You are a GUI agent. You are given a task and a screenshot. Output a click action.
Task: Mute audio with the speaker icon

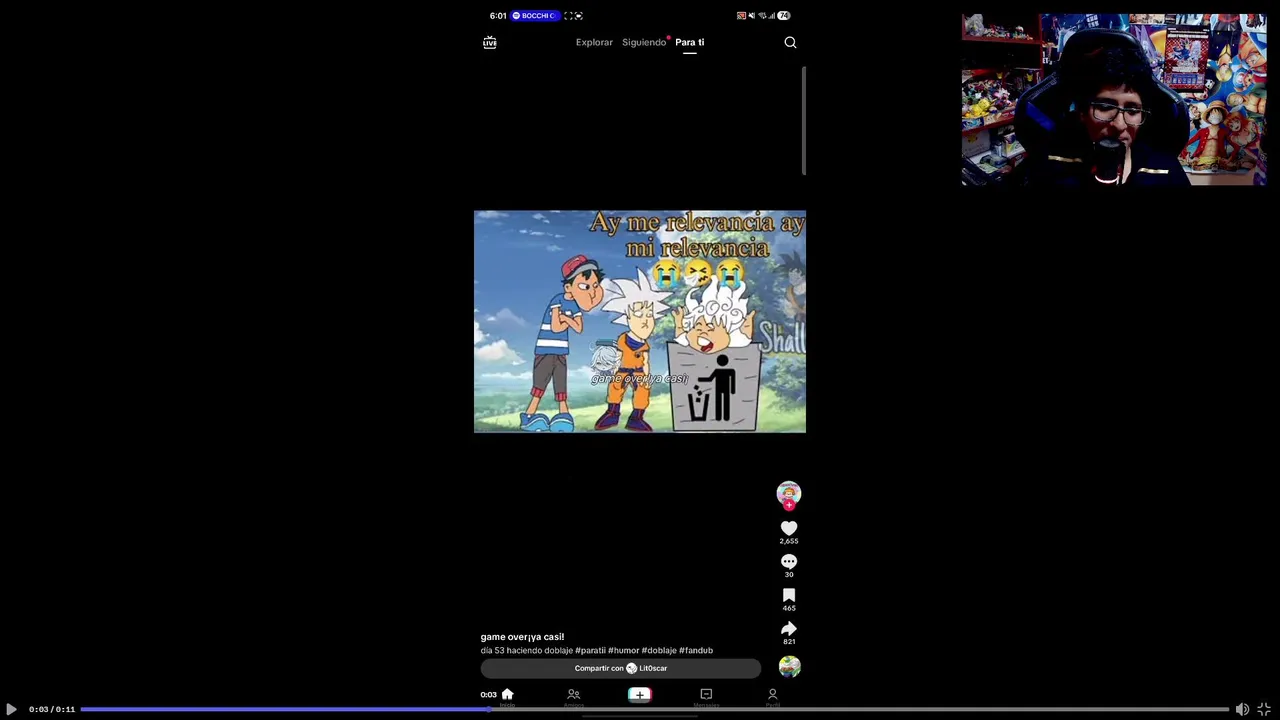1242,709
